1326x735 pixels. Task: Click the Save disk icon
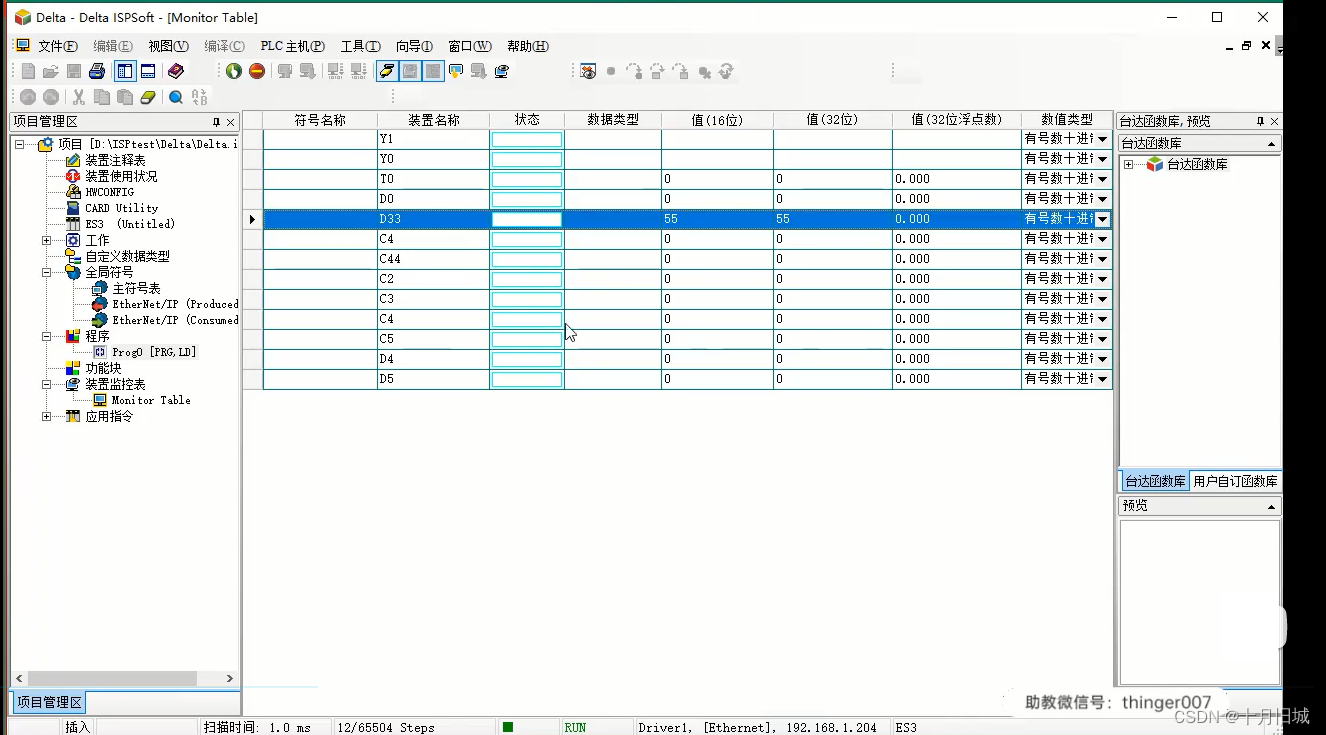[74, 71]
